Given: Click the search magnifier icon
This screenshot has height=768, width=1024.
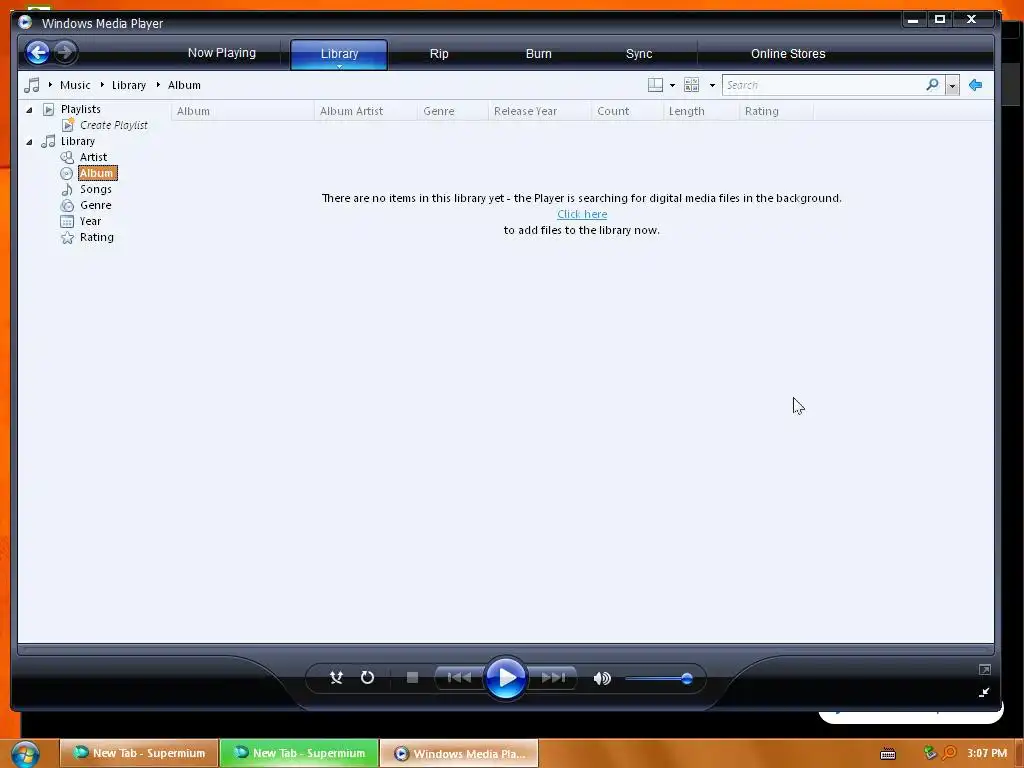Looking at the screenshot, I should point(933,85).
